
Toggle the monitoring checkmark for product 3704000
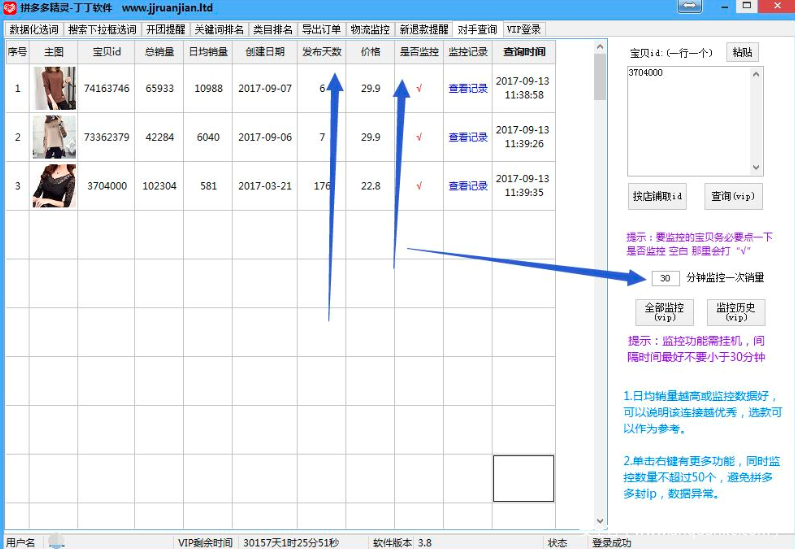(419, 186)
